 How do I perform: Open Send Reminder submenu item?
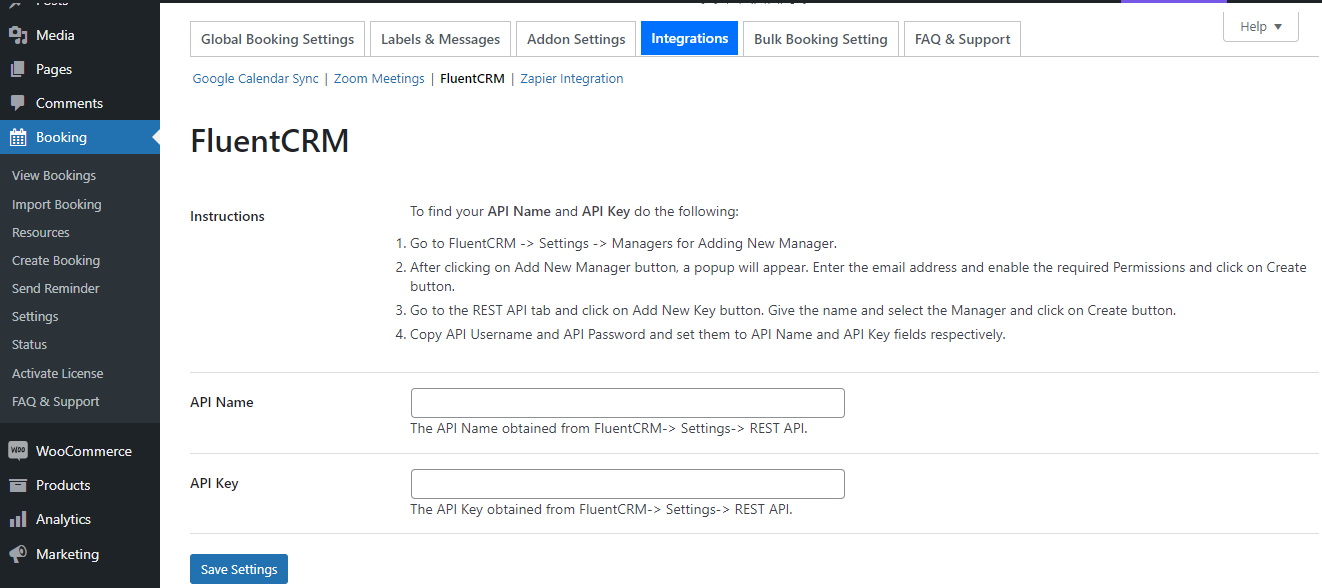point(56,288)
